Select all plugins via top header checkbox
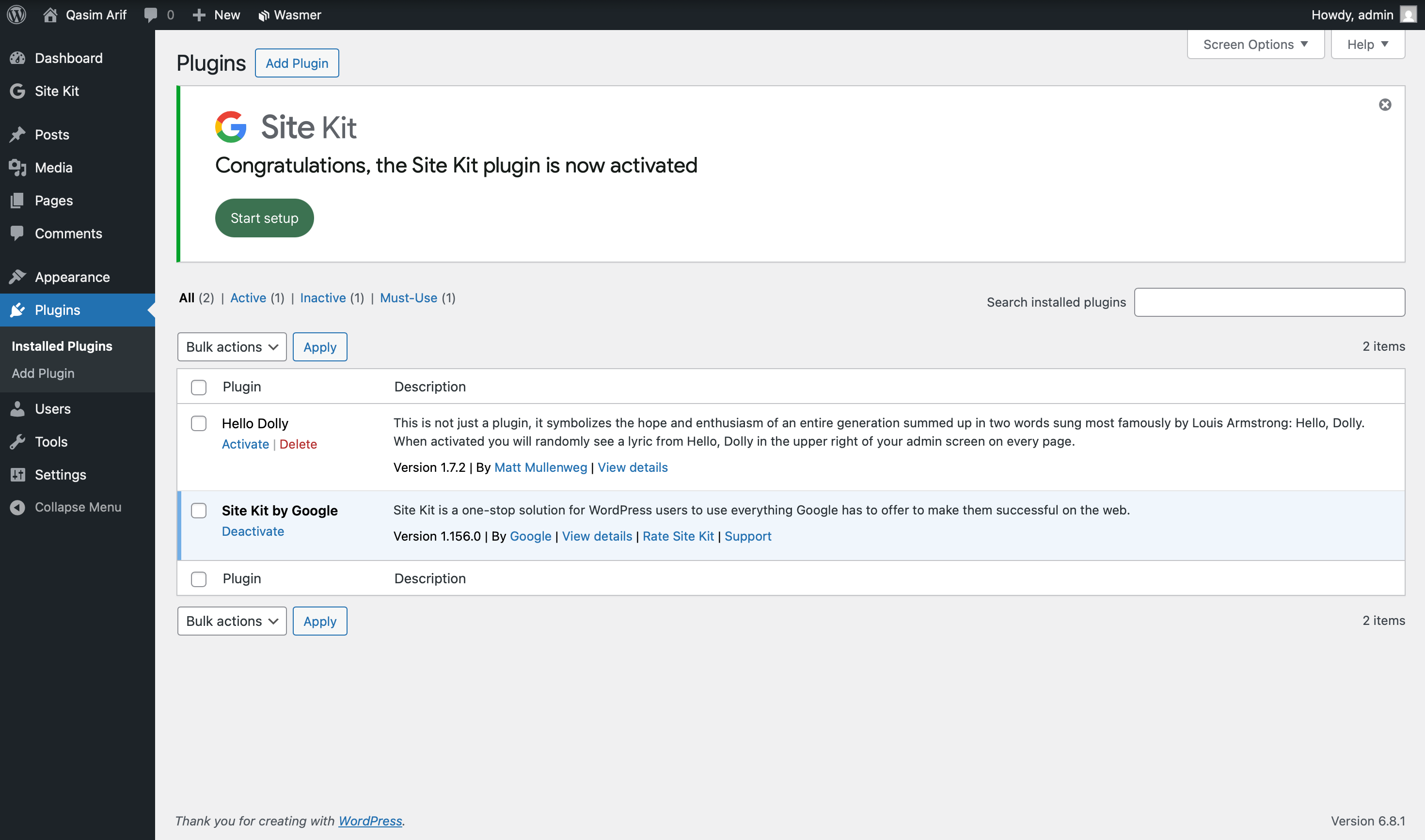Image resolution: width=1425 pixels, height=840 pixels. pyautogui.click(x=199, y=387)
